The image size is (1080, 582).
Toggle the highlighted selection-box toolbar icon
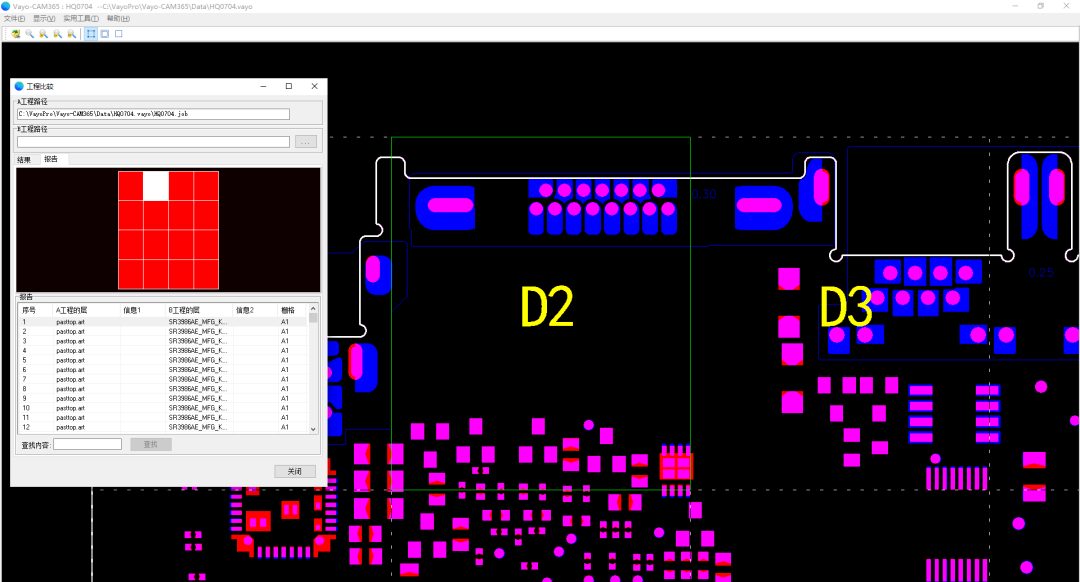91,33
